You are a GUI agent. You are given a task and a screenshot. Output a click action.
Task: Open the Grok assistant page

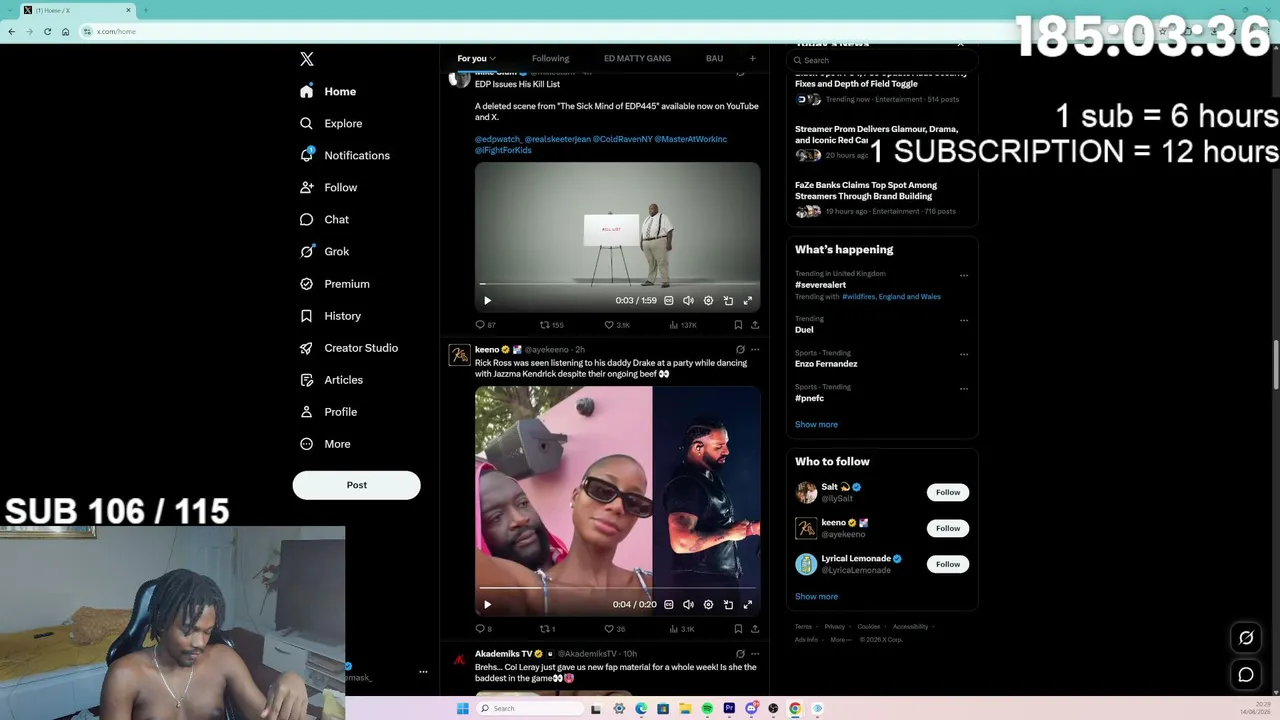pos(324,251)
